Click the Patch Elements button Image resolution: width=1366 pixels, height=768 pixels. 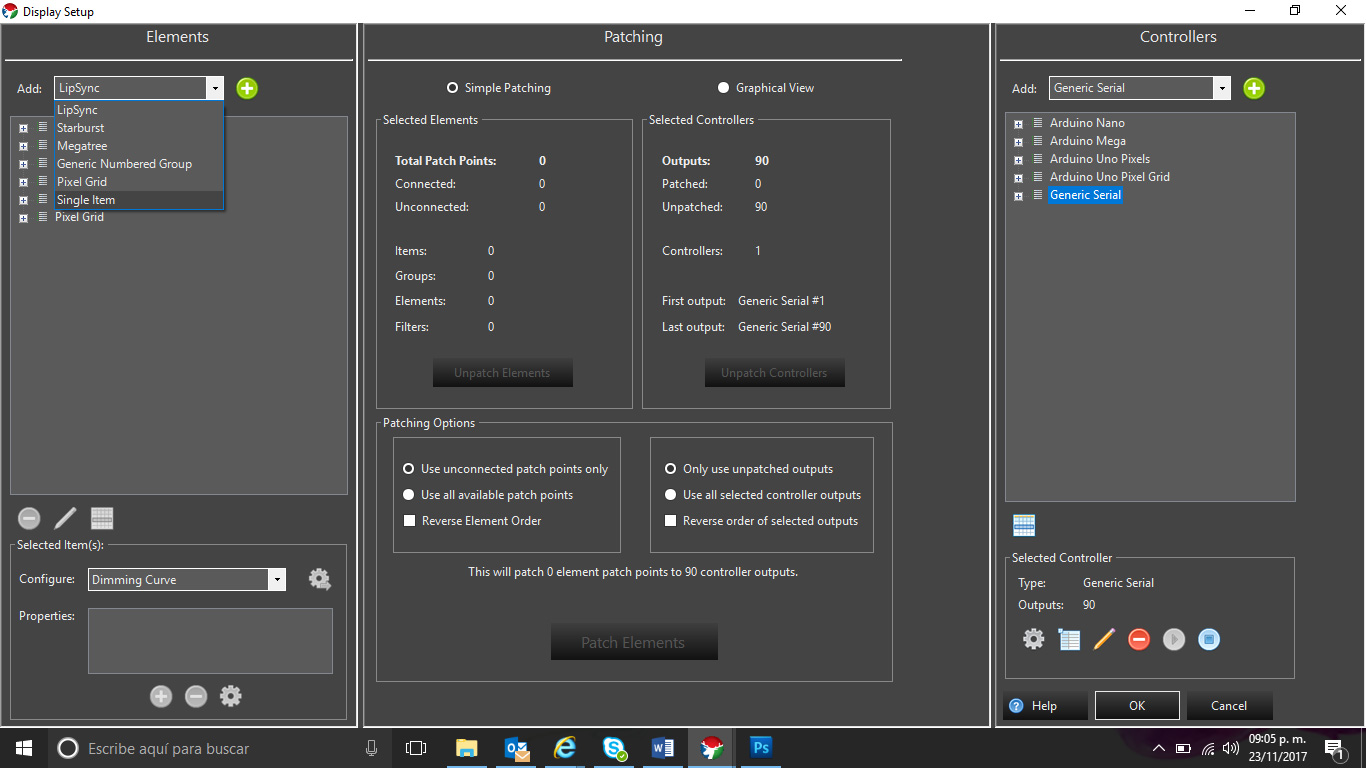pyautogui.click(x=634, y=642)
